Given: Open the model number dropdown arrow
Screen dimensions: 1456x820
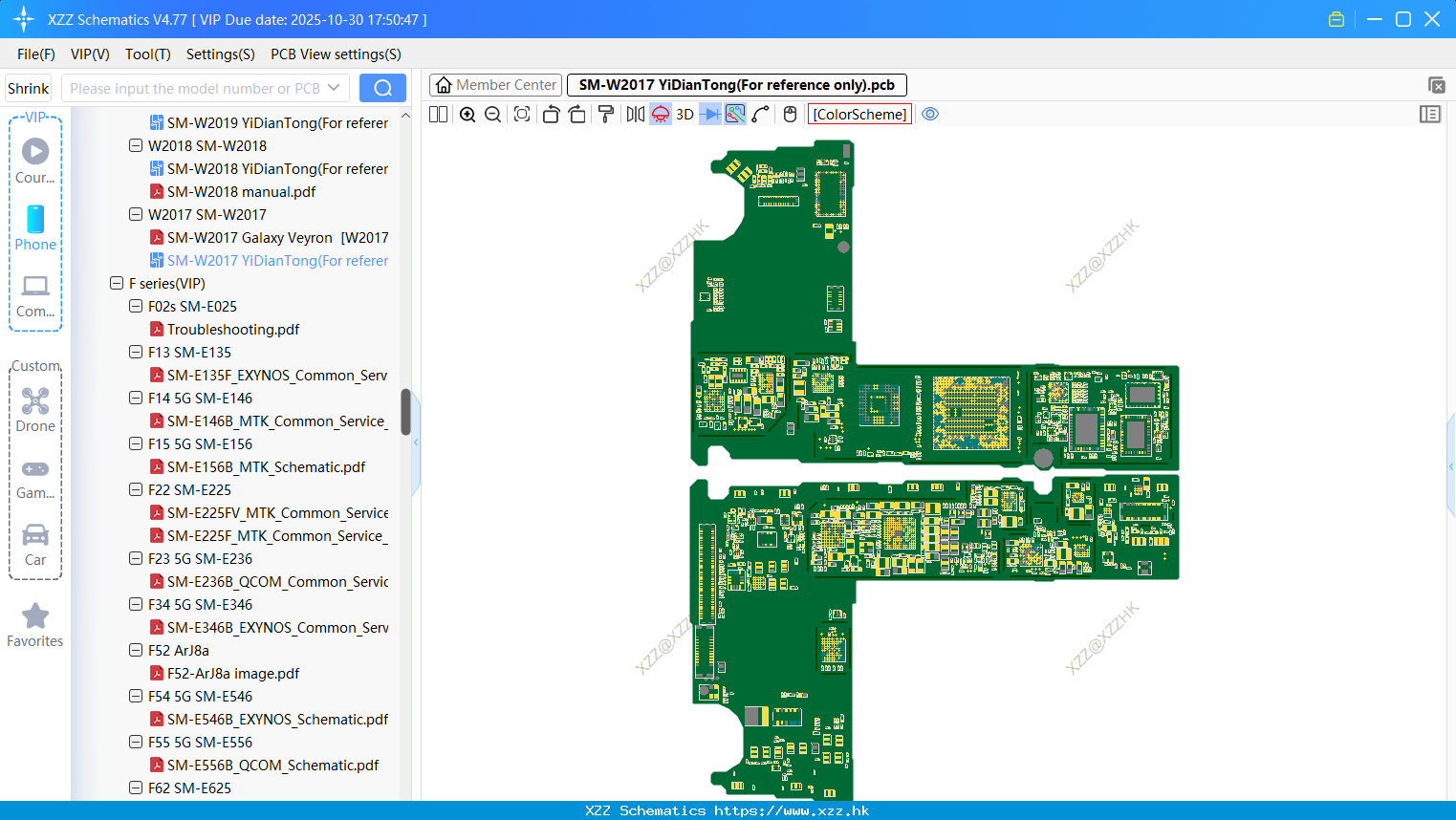Looking at the screenshot, I should pos(334,88).
